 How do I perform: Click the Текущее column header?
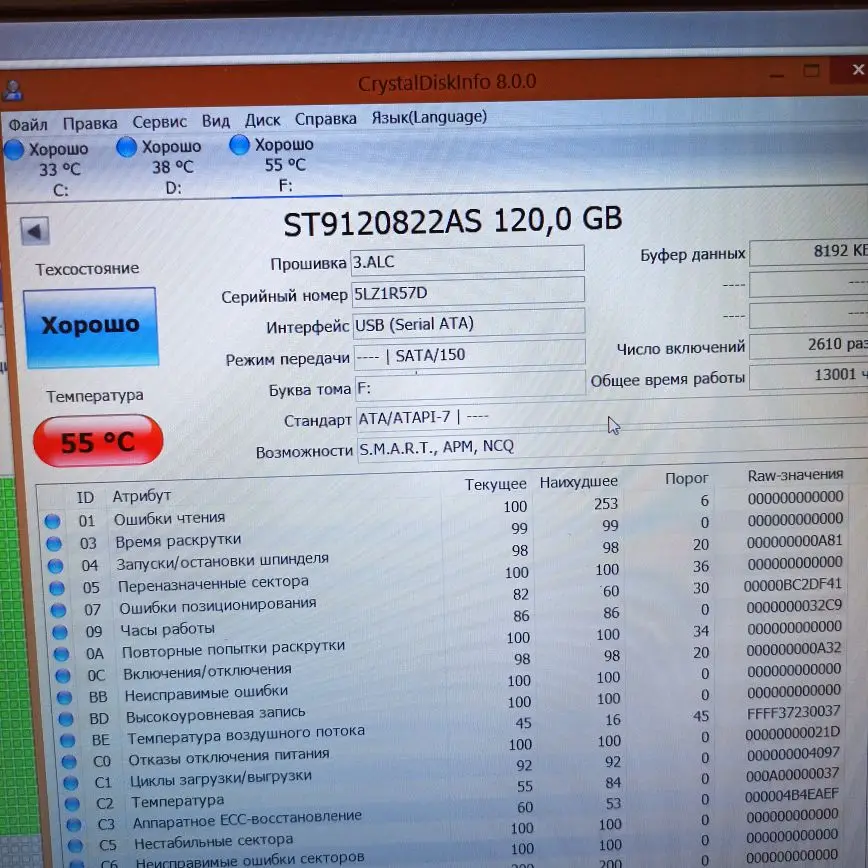click(x=495, y=484)
